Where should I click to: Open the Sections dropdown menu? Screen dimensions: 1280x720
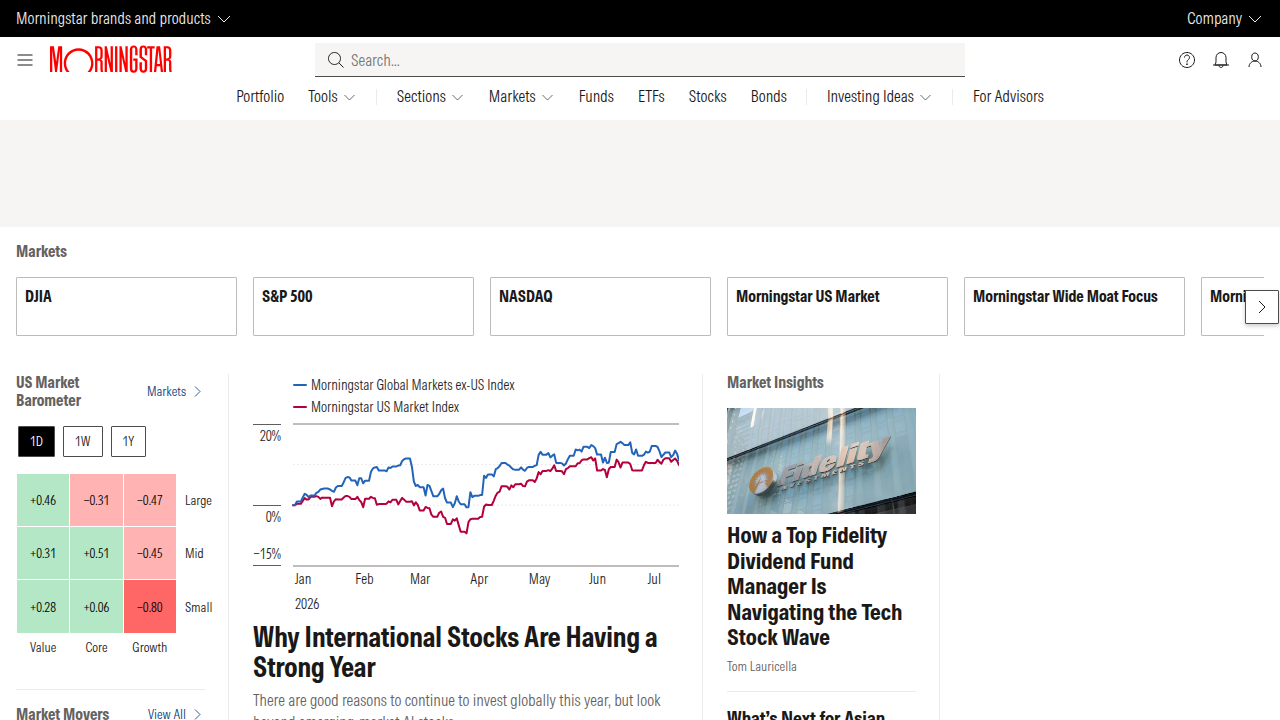coord(430,97)
